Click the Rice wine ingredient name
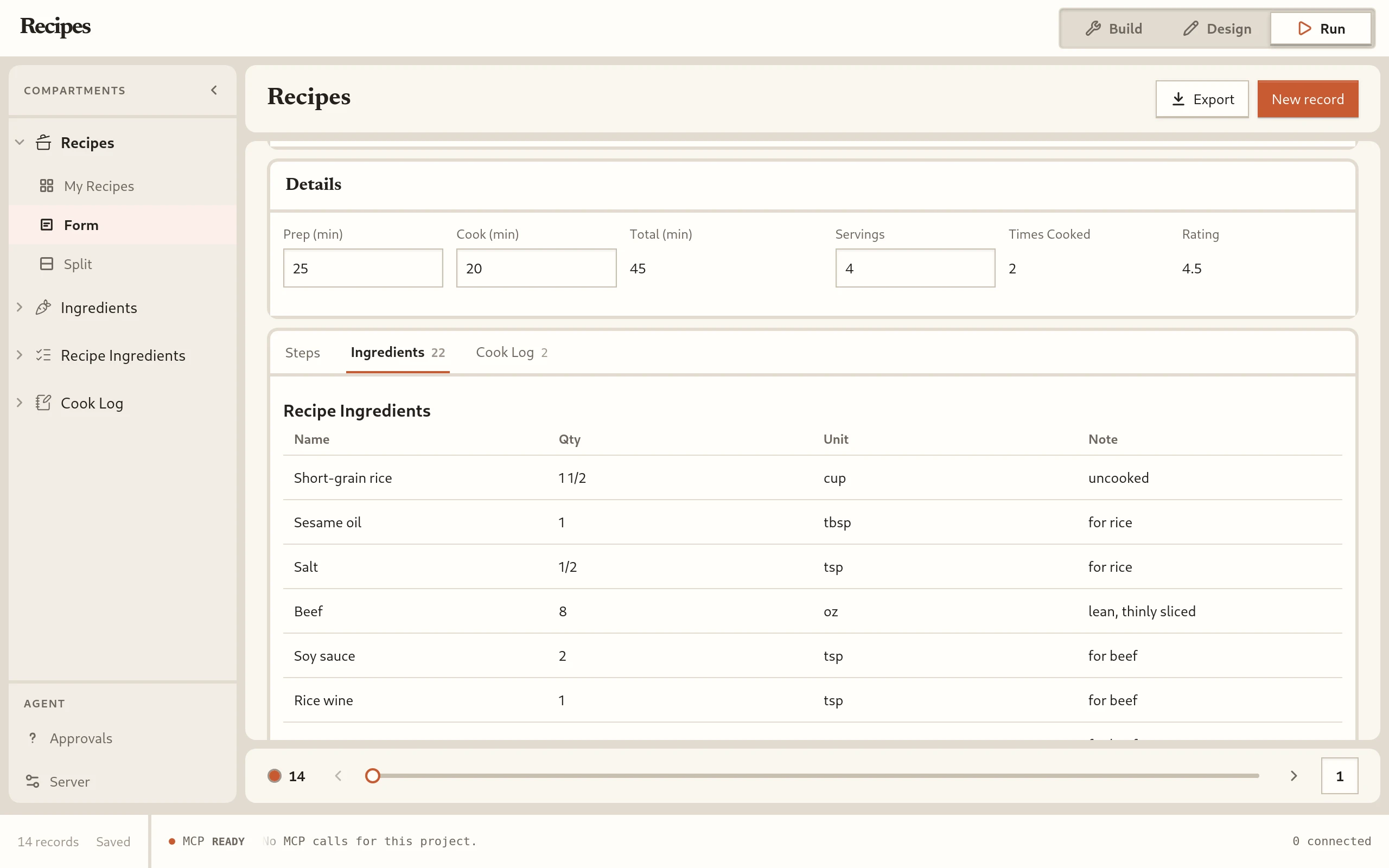The width and height of the screenshot is (1389, 868). coord(323,700)
